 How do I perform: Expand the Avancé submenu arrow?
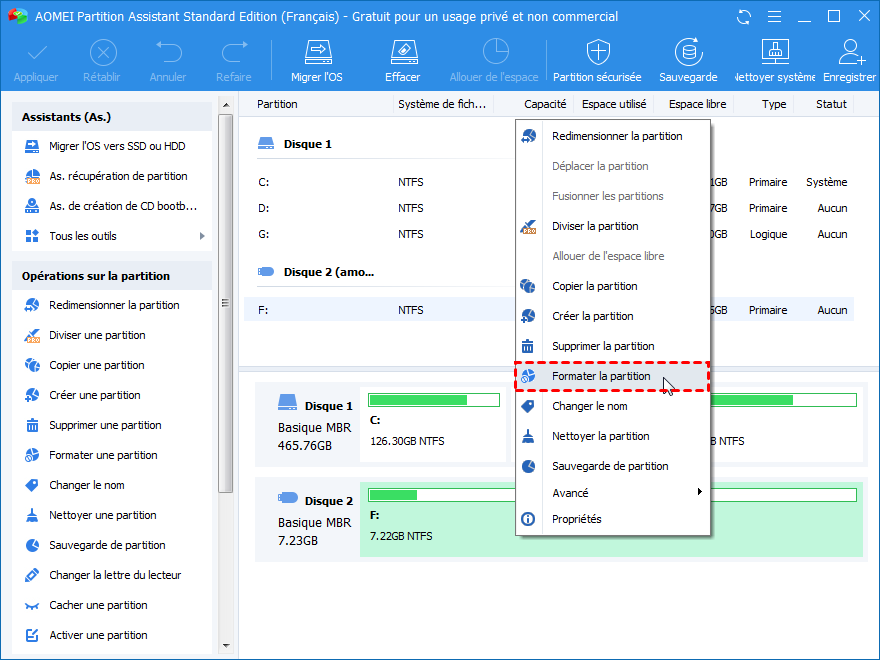[x=699, y=492]
